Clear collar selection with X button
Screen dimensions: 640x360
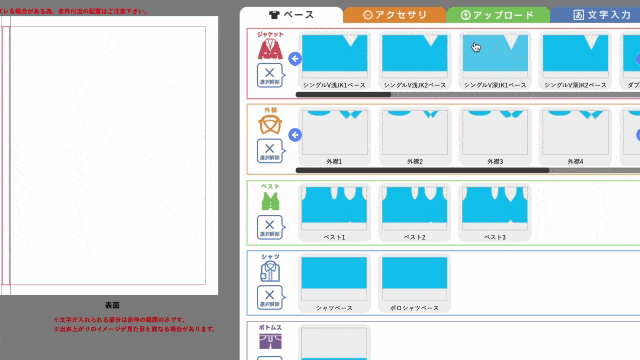coord(270,151)
